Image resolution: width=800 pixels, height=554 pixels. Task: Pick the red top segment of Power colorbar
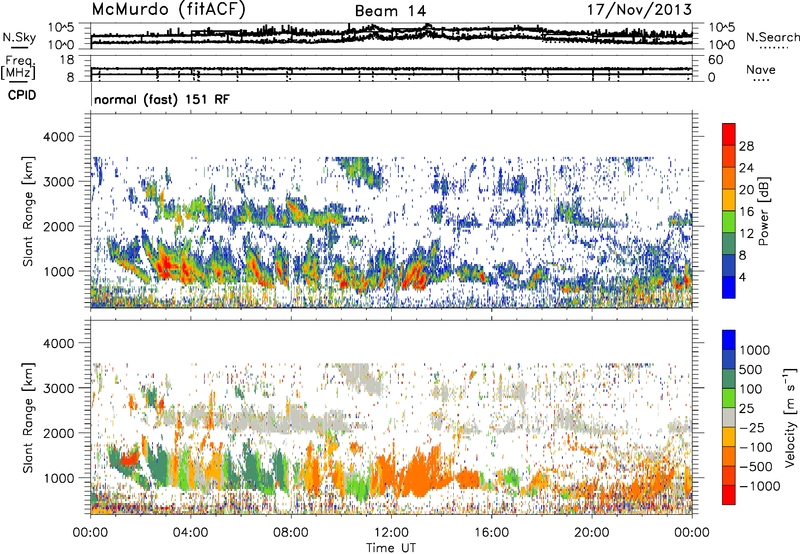729,134
